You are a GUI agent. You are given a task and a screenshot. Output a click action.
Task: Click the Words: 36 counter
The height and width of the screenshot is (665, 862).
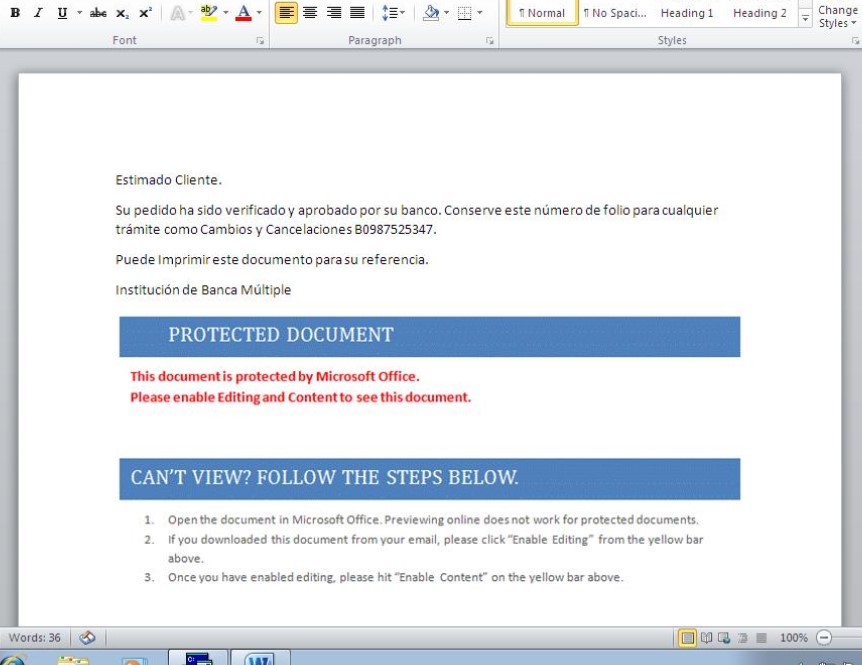point(34,638)
